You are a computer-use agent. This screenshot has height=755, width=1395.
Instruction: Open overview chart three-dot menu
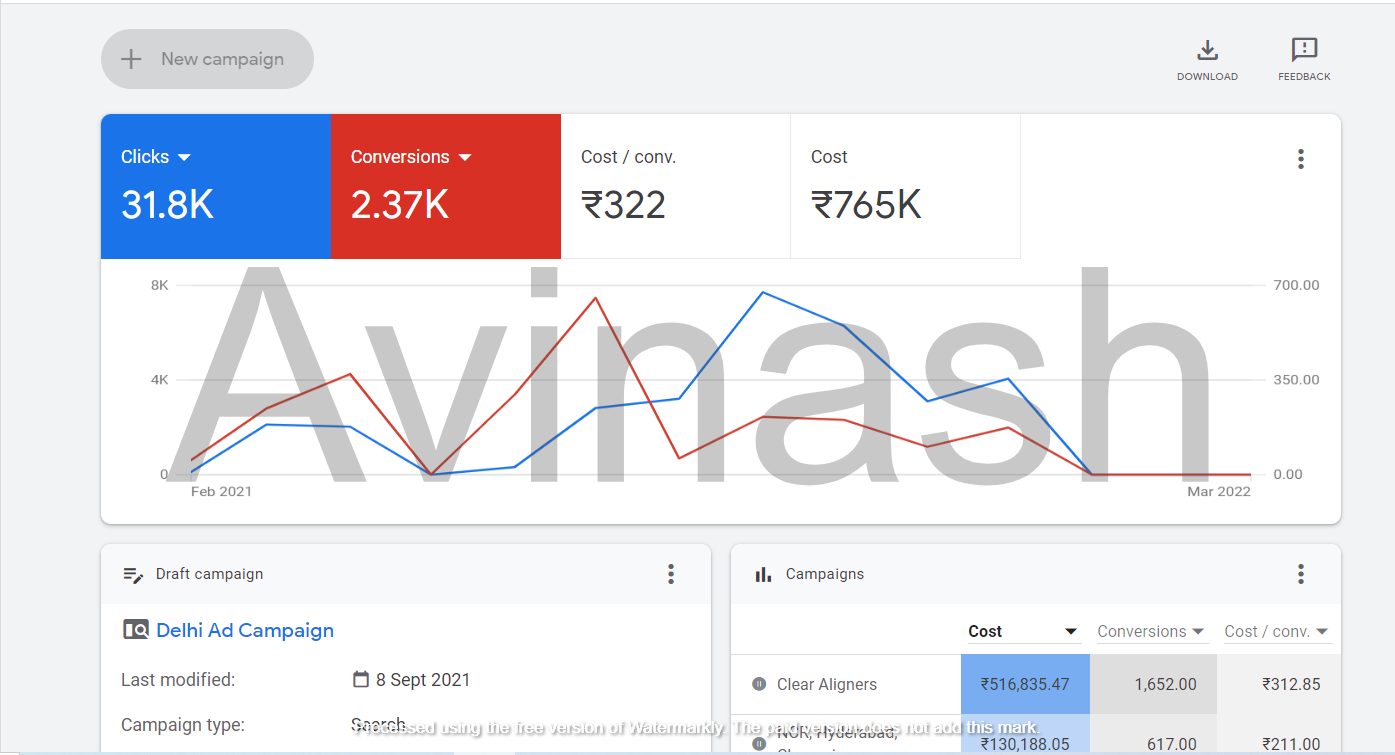[1300, 159]
